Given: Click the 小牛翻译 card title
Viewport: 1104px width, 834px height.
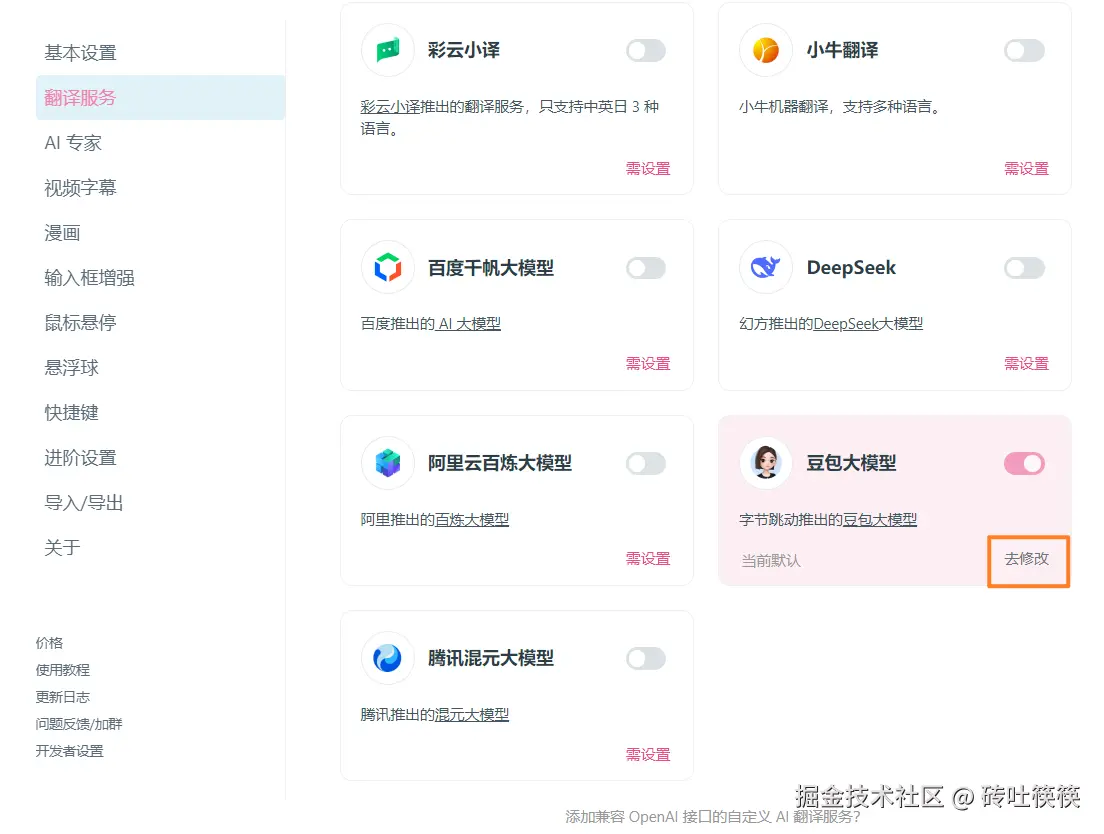Looking at the screenshot, I should coord(843,51).
